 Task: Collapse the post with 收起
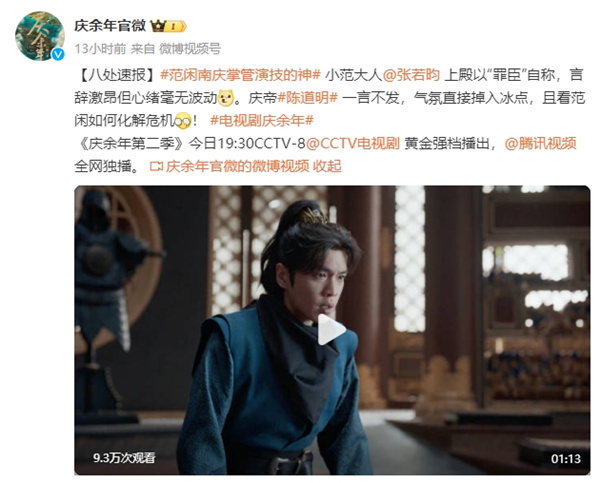327,166
